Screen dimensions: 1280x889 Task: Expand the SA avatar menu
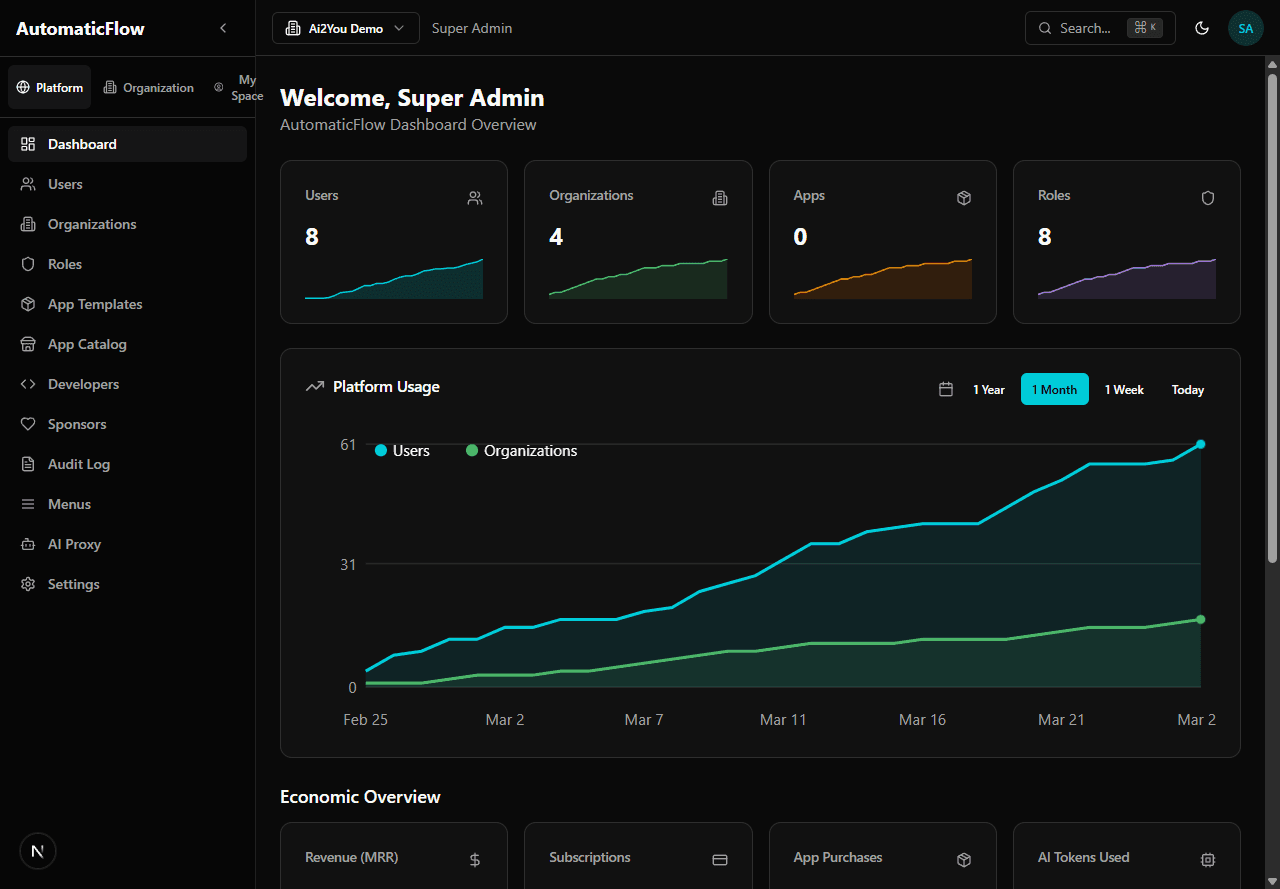pyautogui.click(x=1245, y=28)
